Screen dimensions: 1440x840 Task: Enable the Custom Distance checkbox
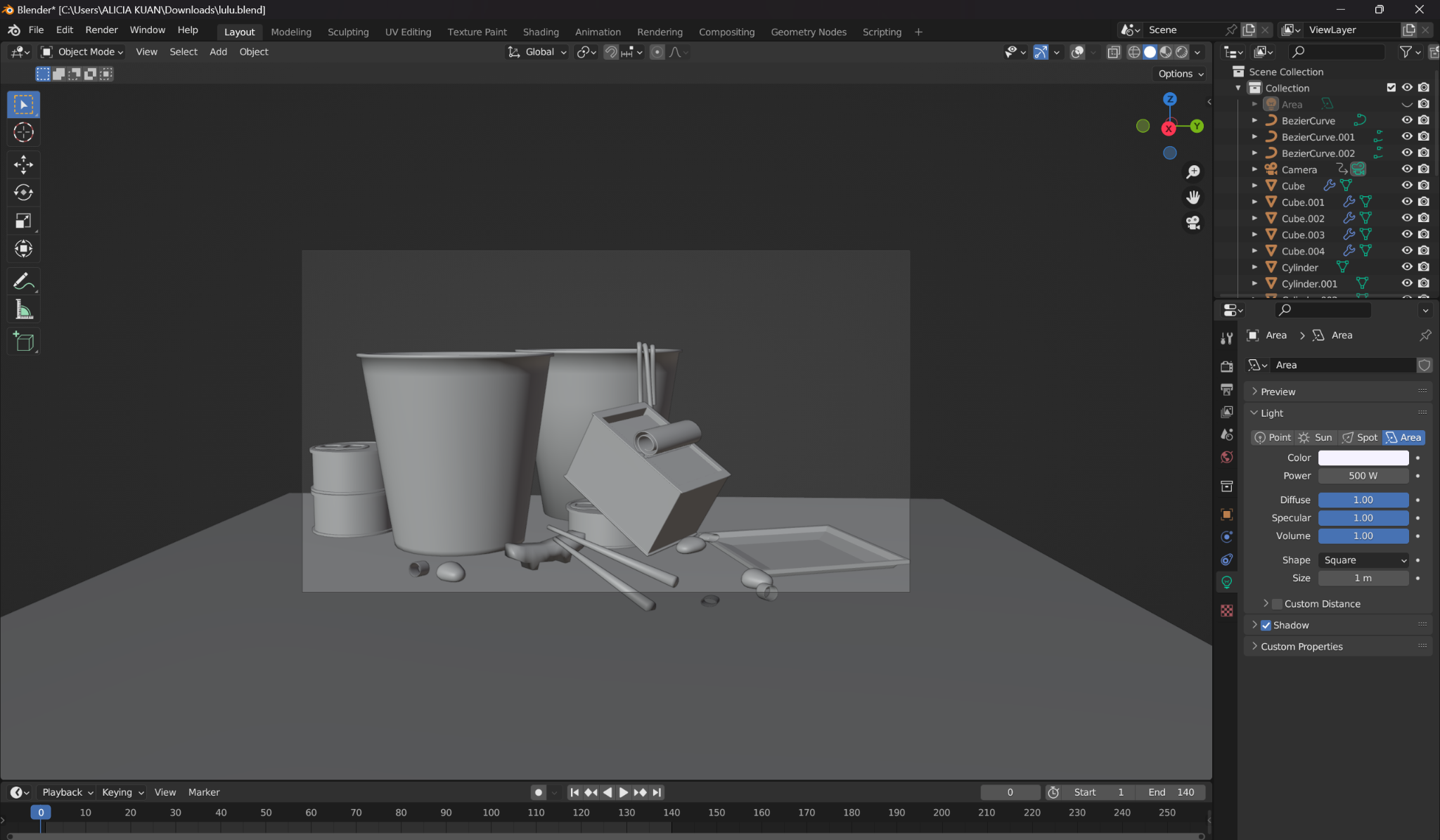tap(1277, 604)
